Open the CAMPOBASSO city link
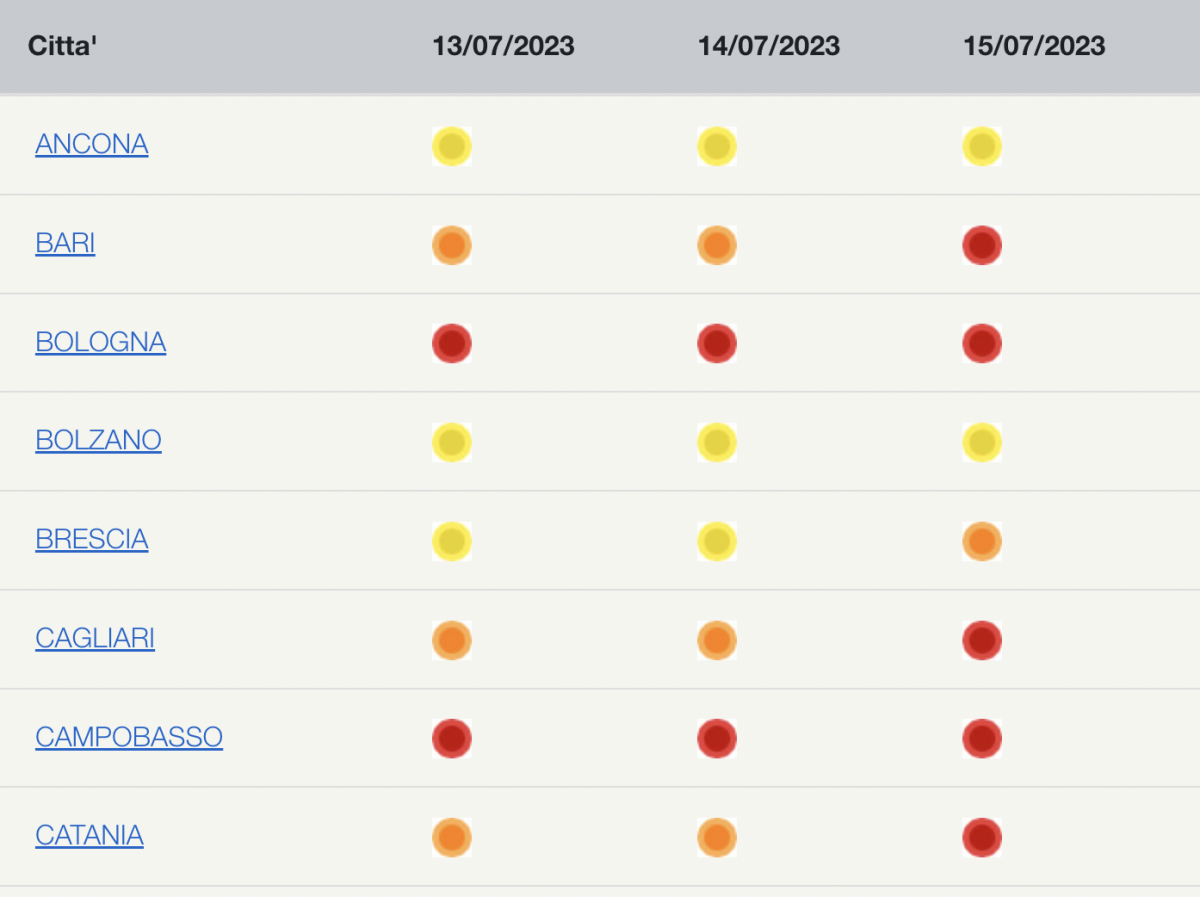 point(129,738)
